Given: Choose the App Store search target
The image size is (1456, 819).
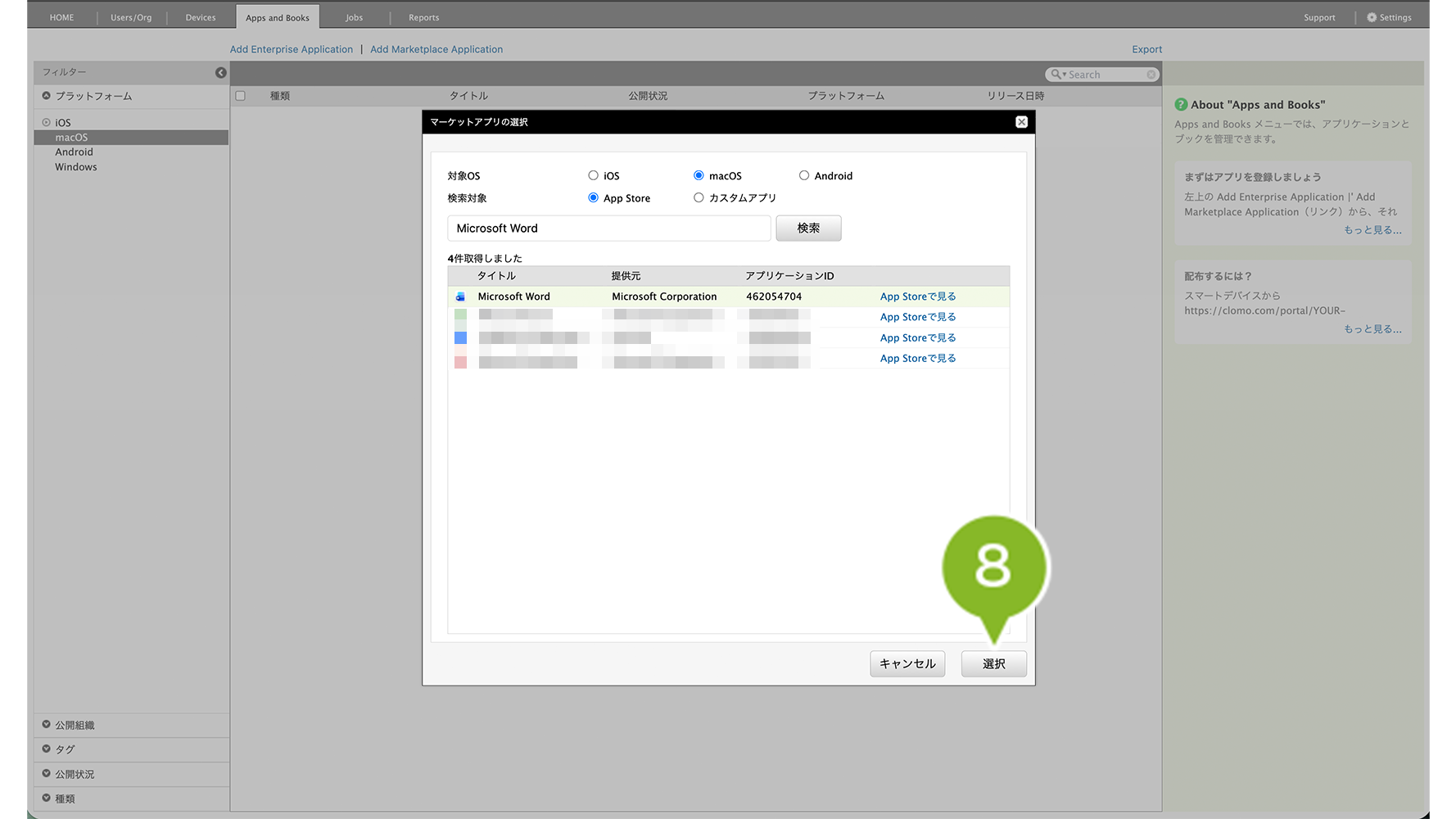Looking at the screenshot, I should 593,197.
